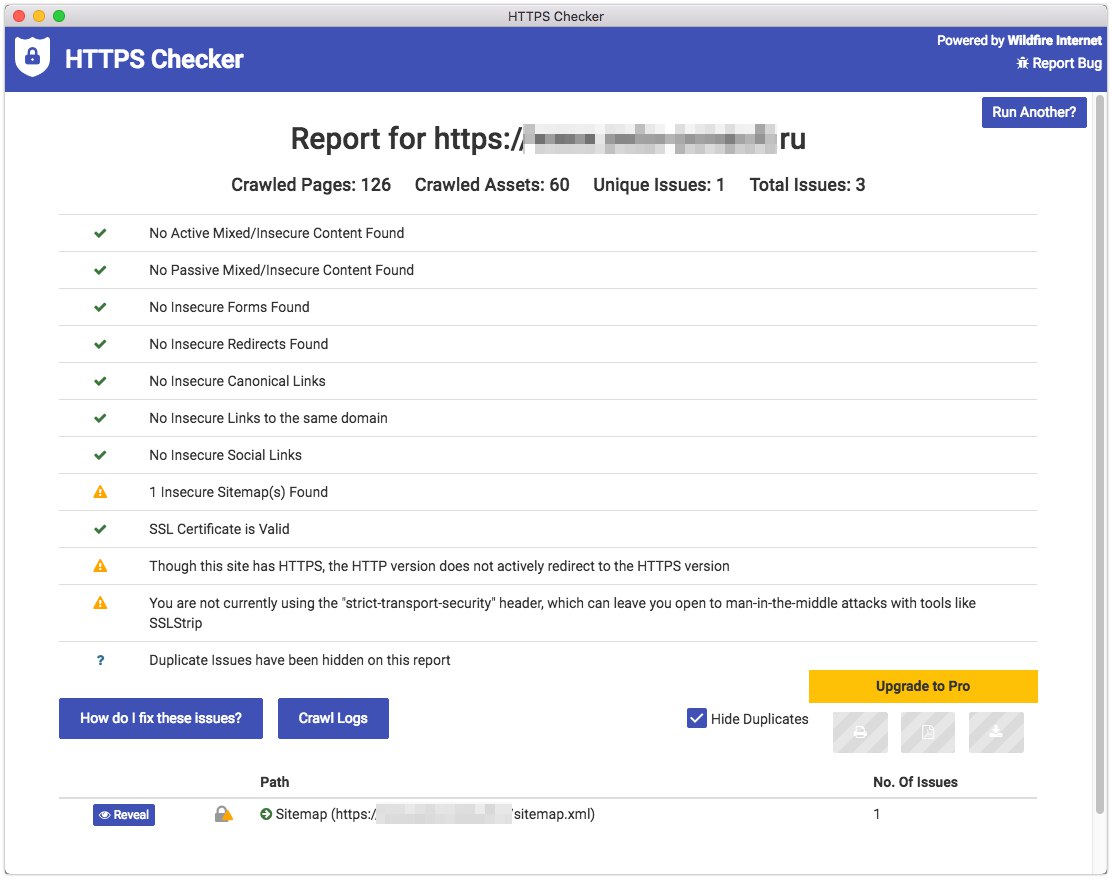Click the No. Of Issues column header

pos(915,782)
